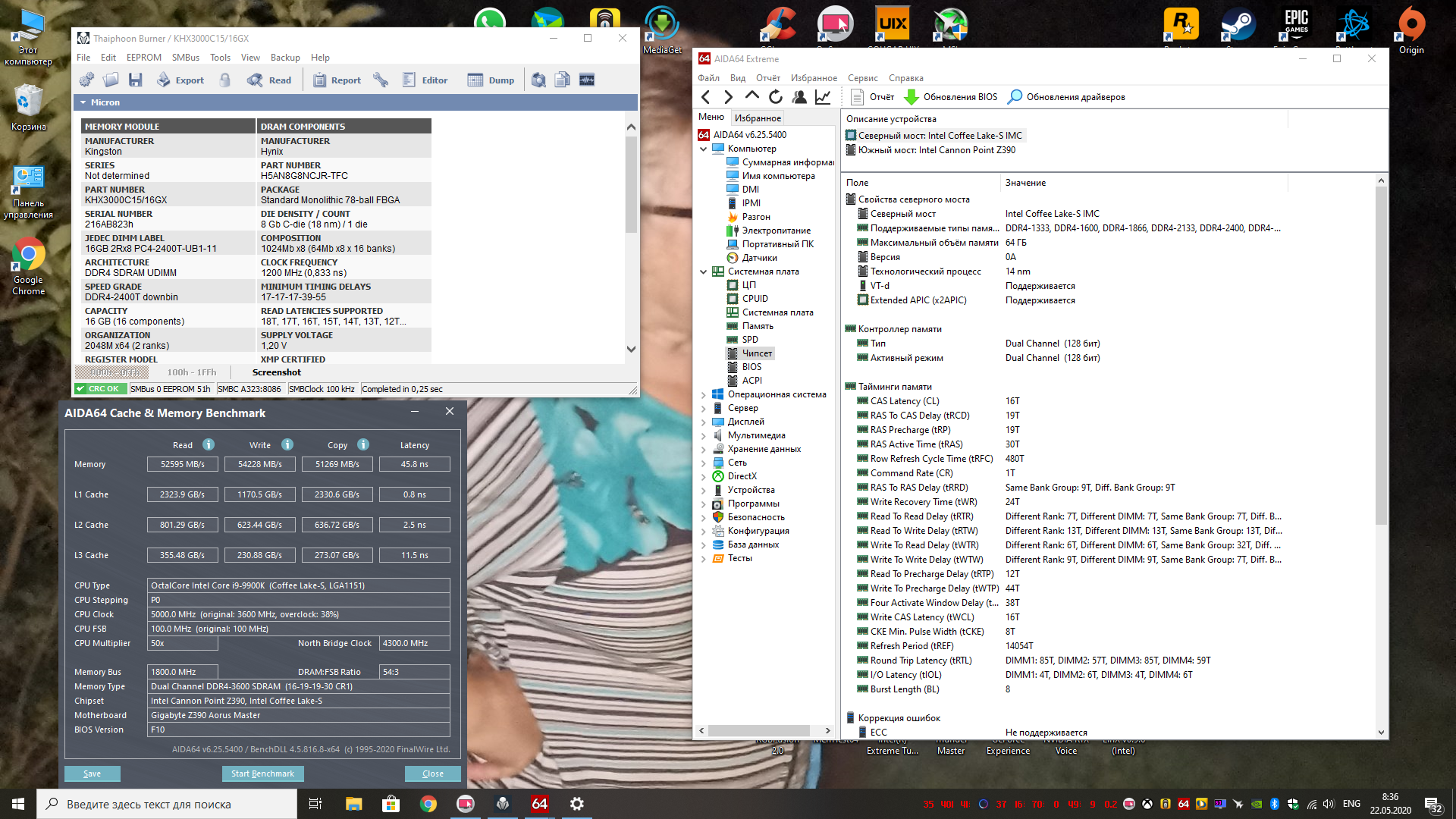1456x819 pixels.
Task: Expand the Операционная система tree node
Action: (x=703, y=394)
